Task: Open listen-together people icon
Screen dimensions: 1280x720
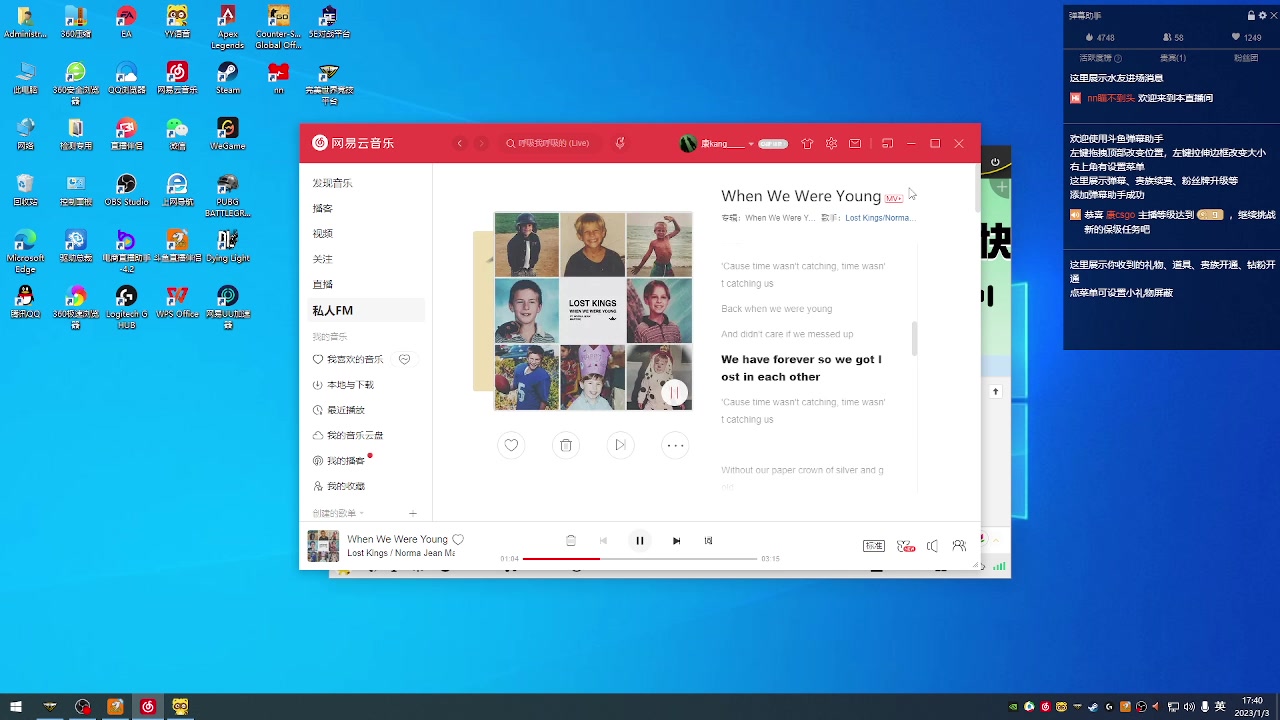Action: click(959, 546)
